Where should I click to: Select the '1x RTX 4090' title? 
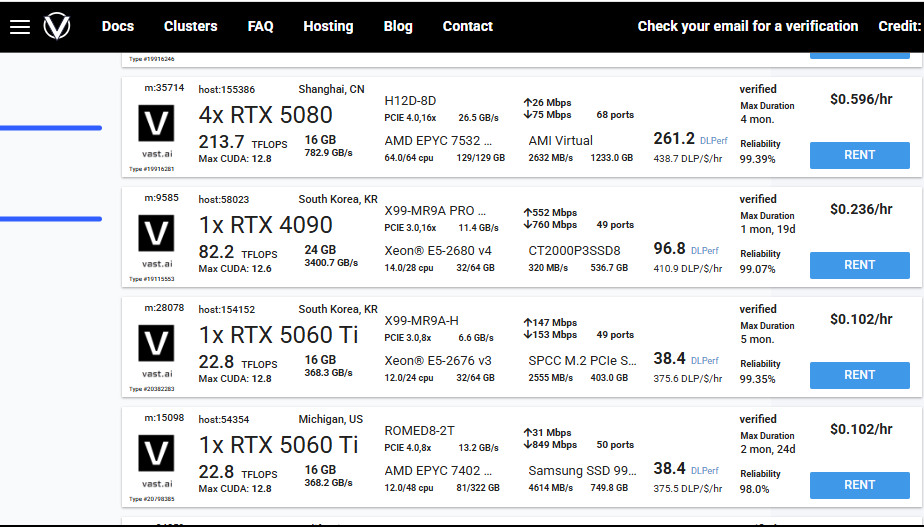[x=265, y=225]
